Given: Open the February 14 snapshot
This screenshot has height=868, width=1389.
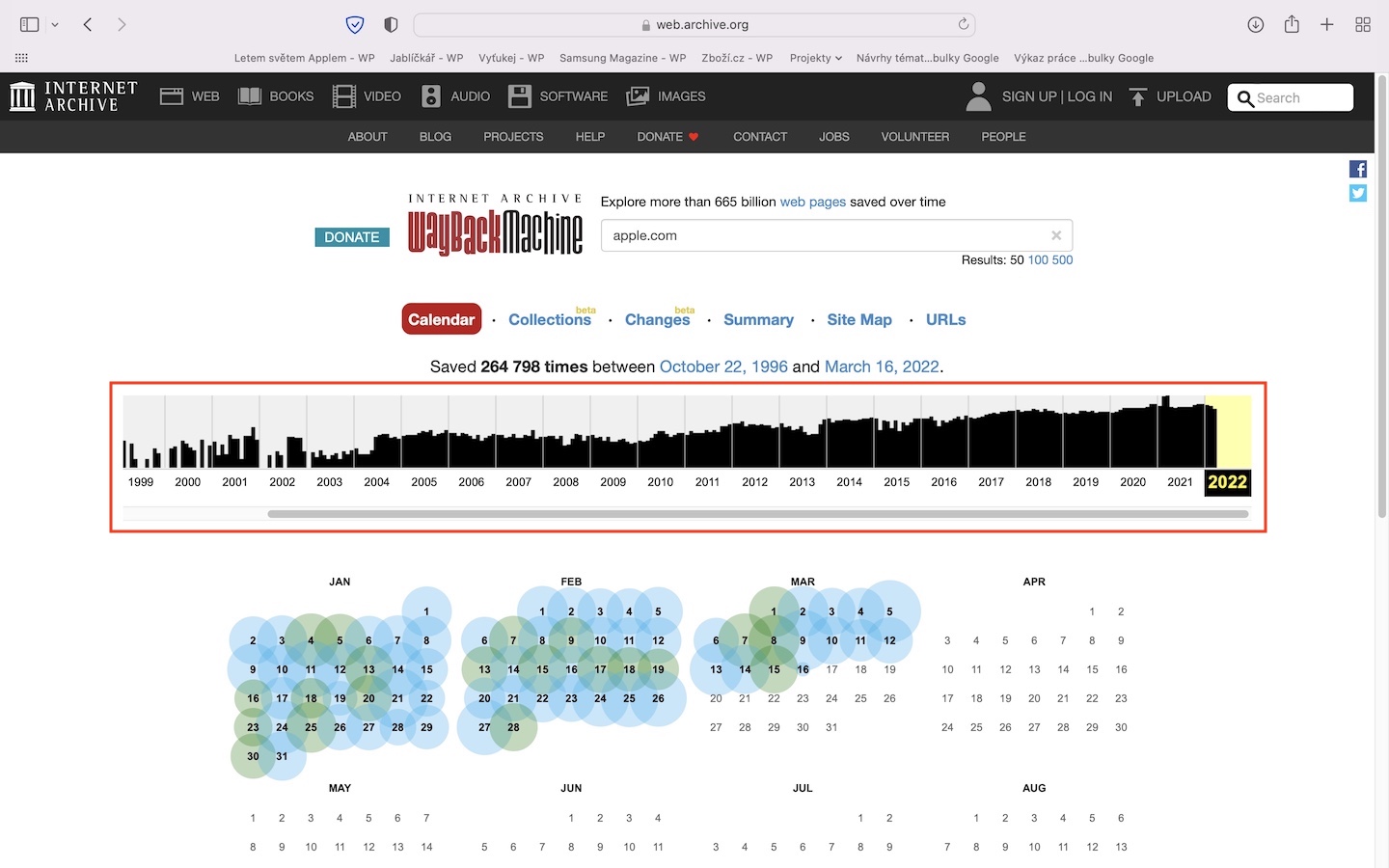Looking at the screenshot, I should [x=513, y=669].
